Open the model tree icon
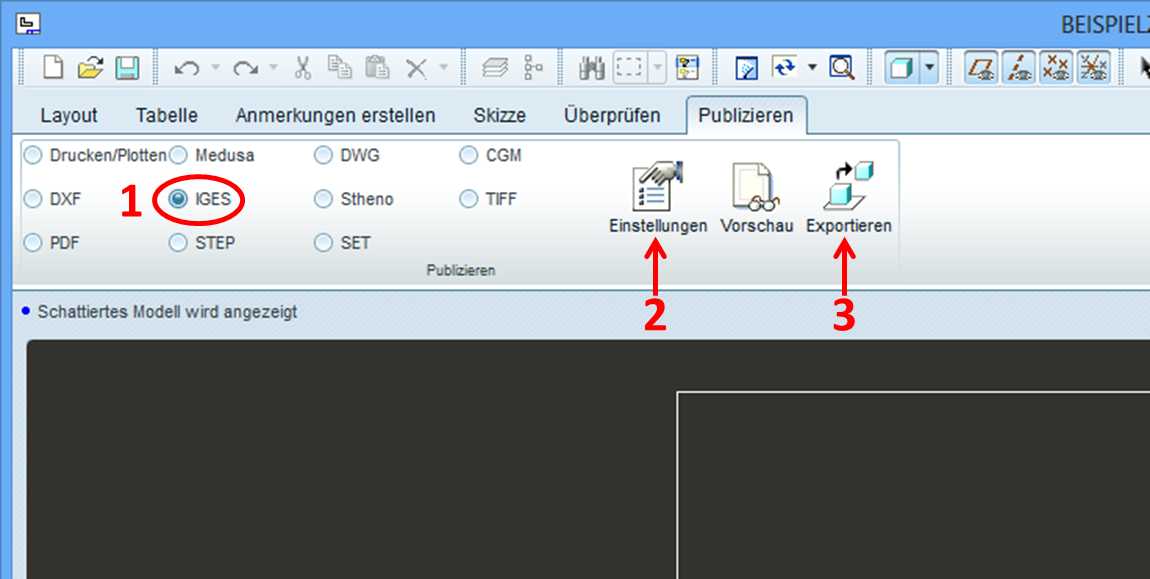The height and width of the screenshot is (579, 1150). click(534, 68)
